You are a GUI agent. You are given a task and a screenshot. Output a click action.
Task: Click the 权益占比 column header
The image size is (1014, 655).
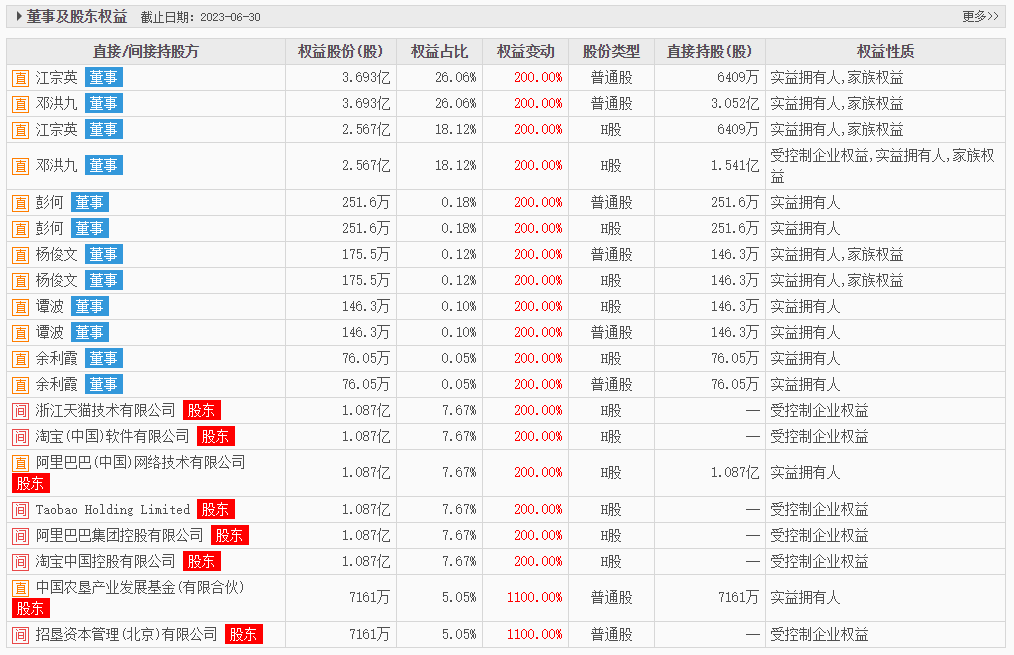[439, 52]
